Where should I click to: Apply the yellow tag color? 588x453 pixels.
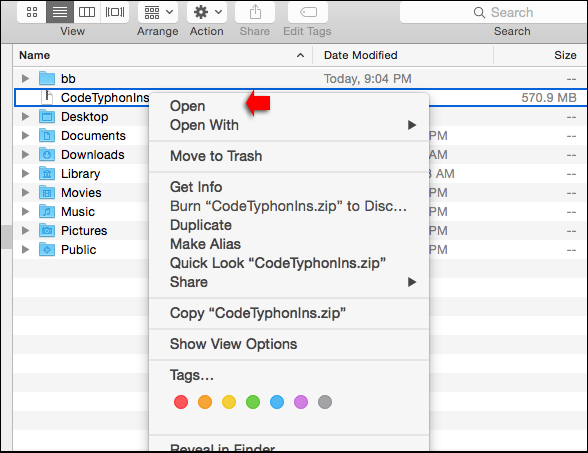229,402
